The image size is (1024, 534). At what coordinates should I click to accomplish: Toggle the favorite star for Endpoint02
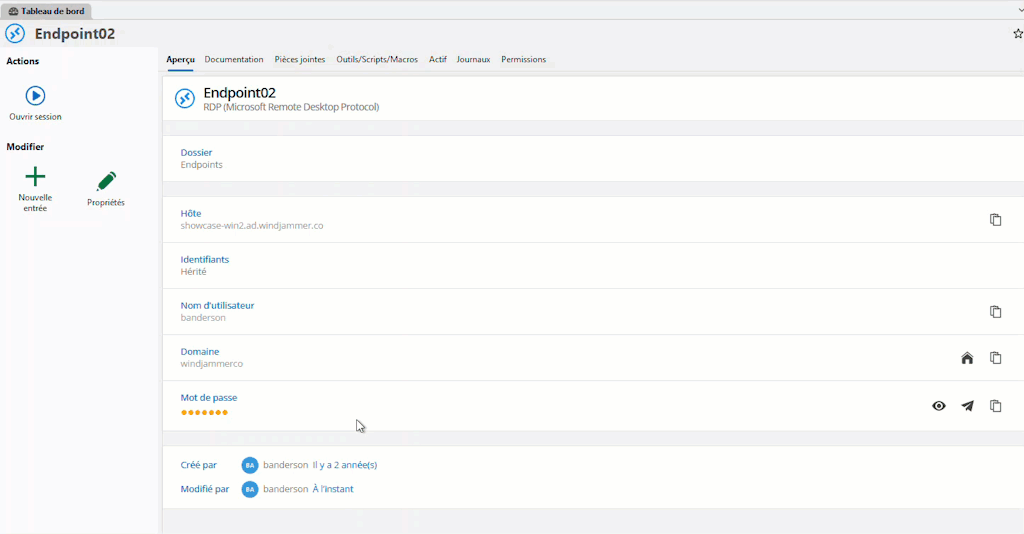click(1018, 34)
